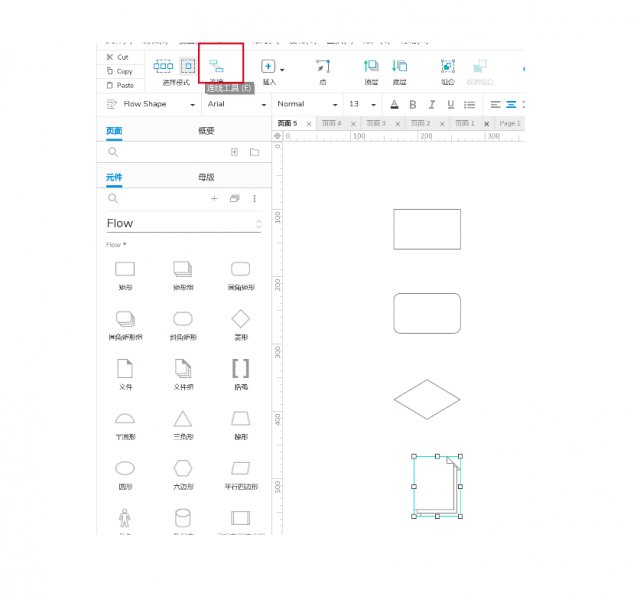Open the 页面 2 canvas tab

(420, 123)
